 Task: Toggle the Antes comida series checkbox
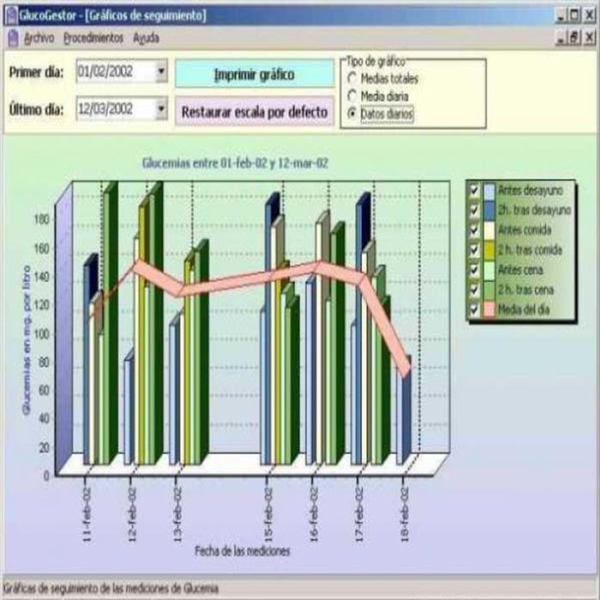click(x=474, y=230)
